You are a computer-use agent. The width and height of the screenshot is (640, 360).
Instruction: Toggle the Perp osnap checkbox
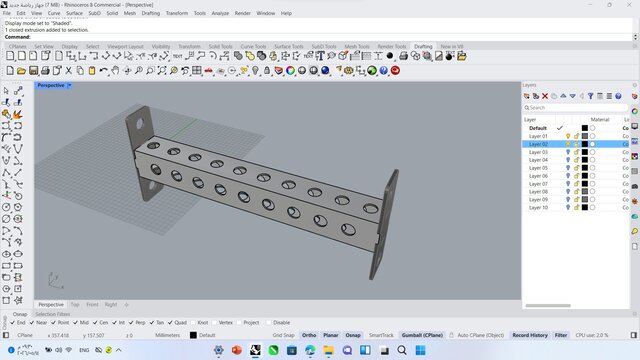pyautogui.click(x=131, y=322)
